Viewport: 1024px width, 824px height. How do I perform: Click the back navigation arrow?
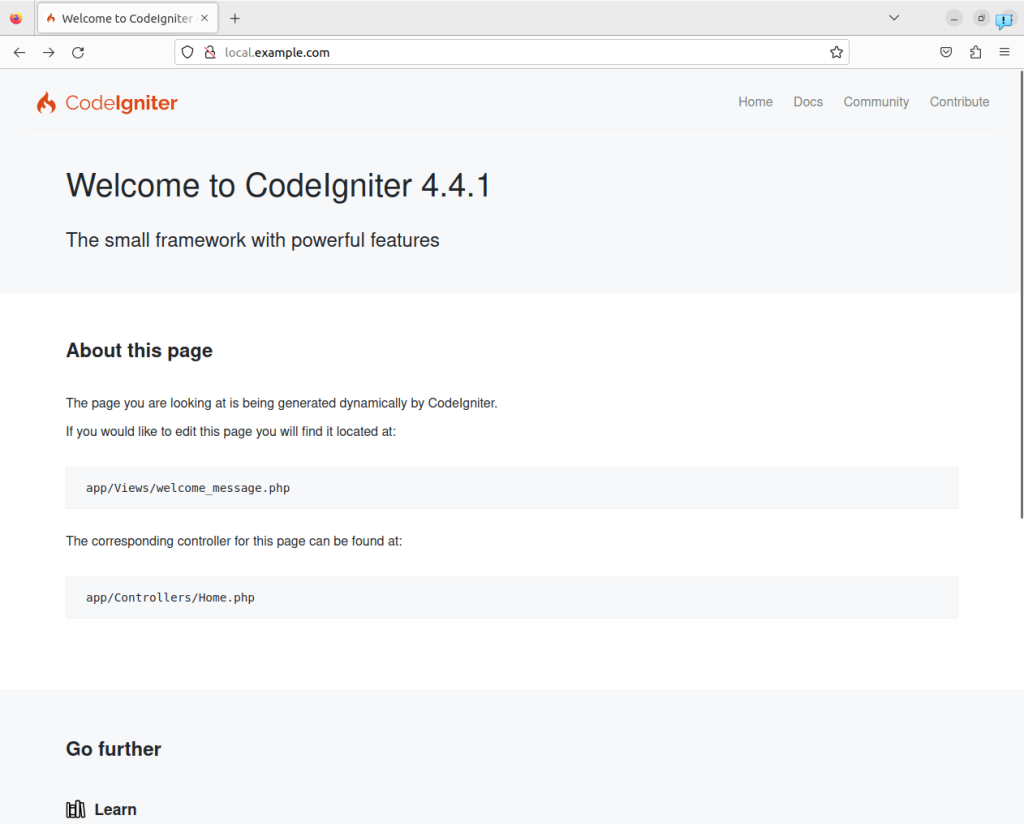coord(18,52)
